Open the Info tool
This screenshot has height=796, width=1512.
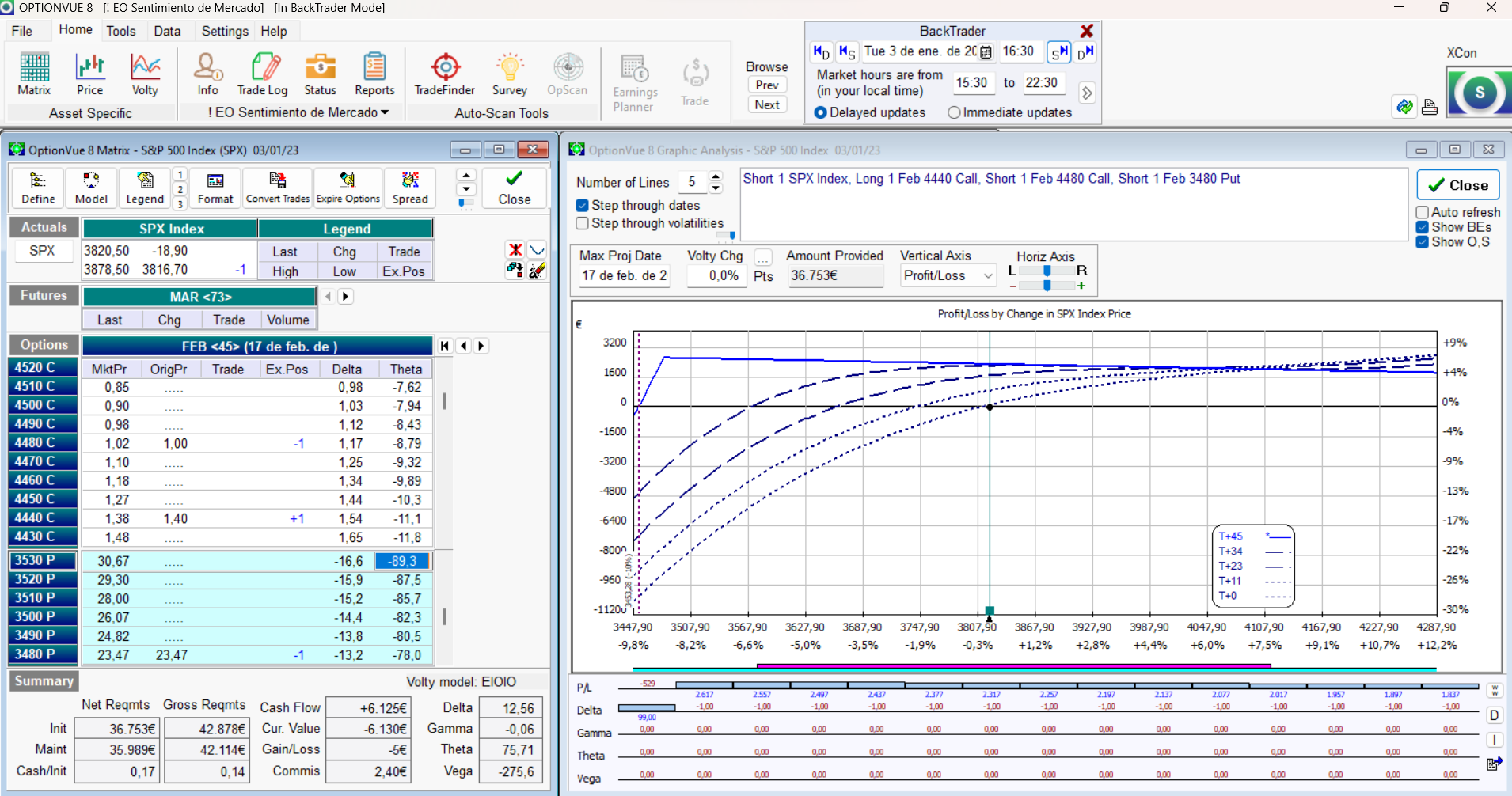pos(208,74)
